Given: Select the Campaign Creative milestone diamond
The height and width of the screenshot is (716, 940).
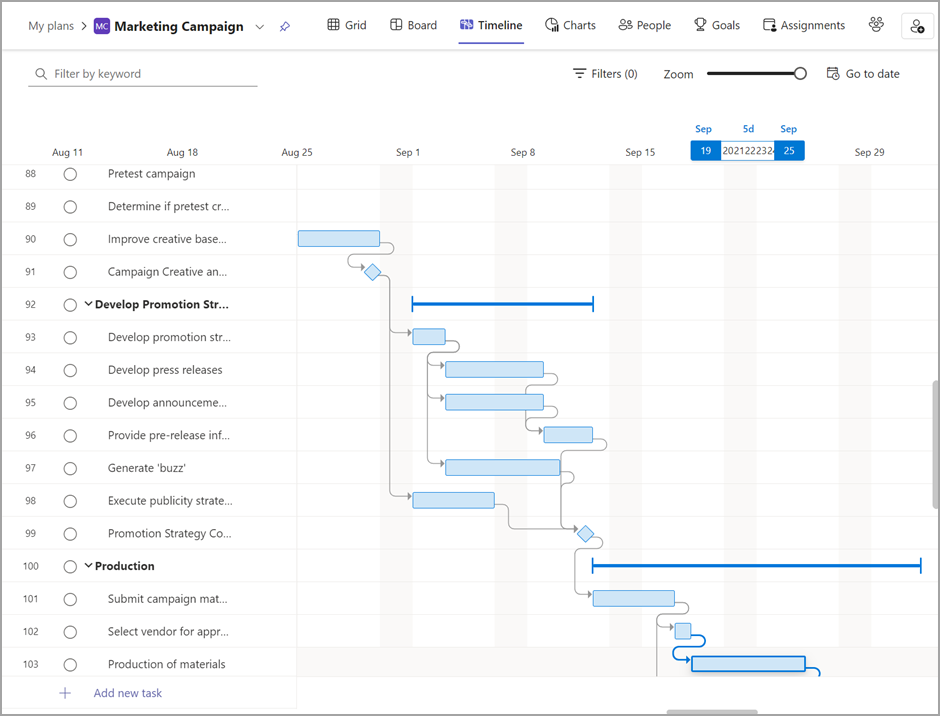Looking at the screenshot, I should (x=372, y=272).
